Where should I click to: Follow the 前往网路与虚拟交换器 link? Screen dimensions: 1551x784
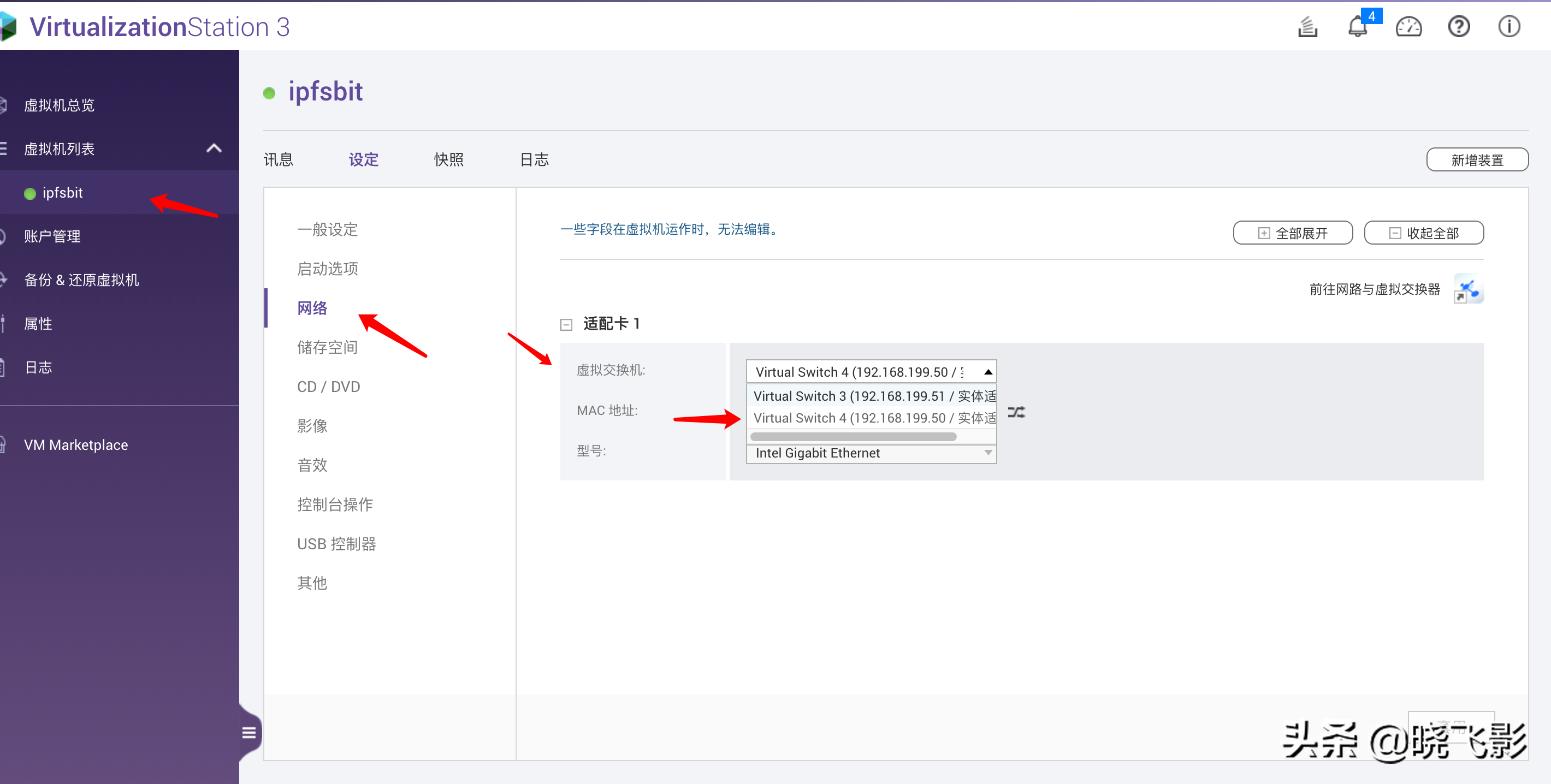pos(1375,289)
